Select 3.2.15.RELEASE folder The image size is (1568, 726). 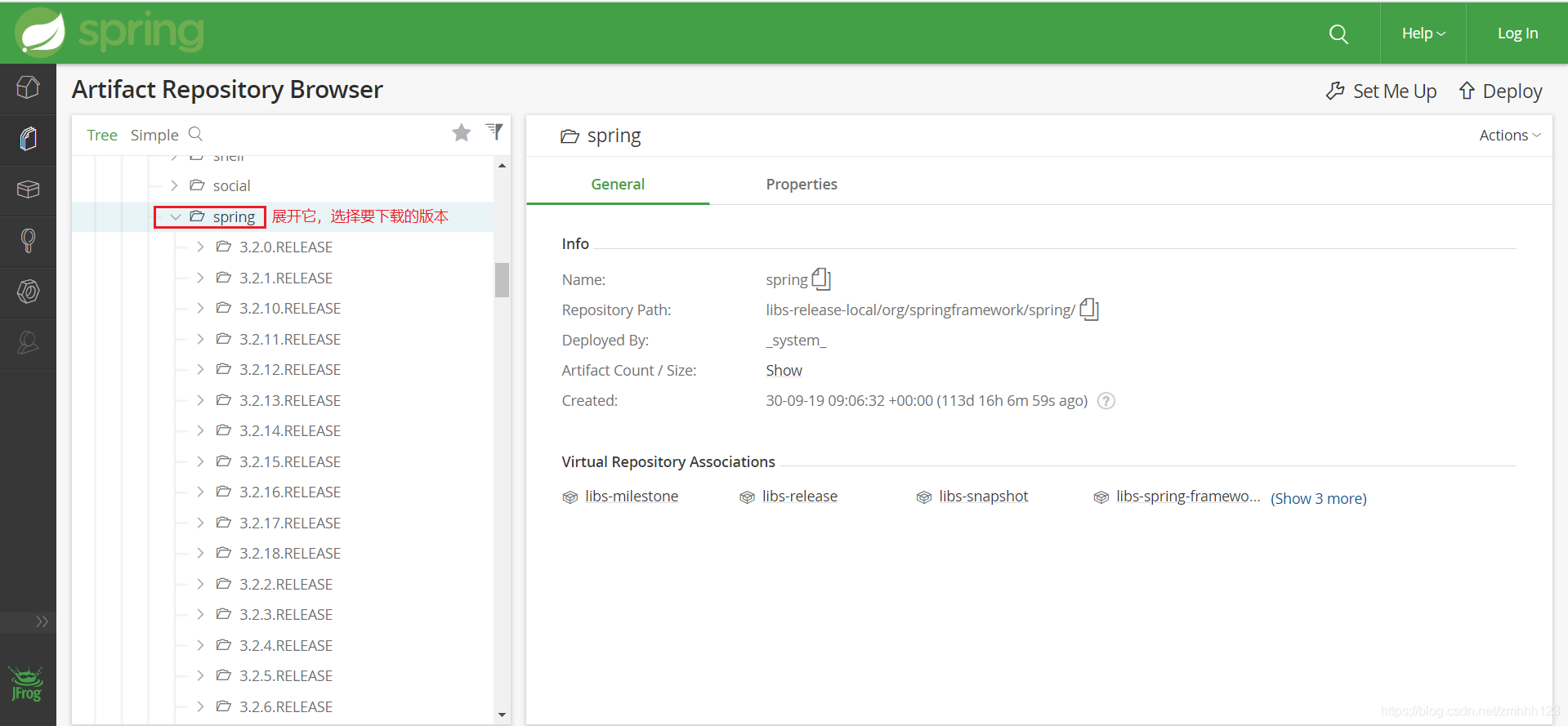[x=290, y=461]
